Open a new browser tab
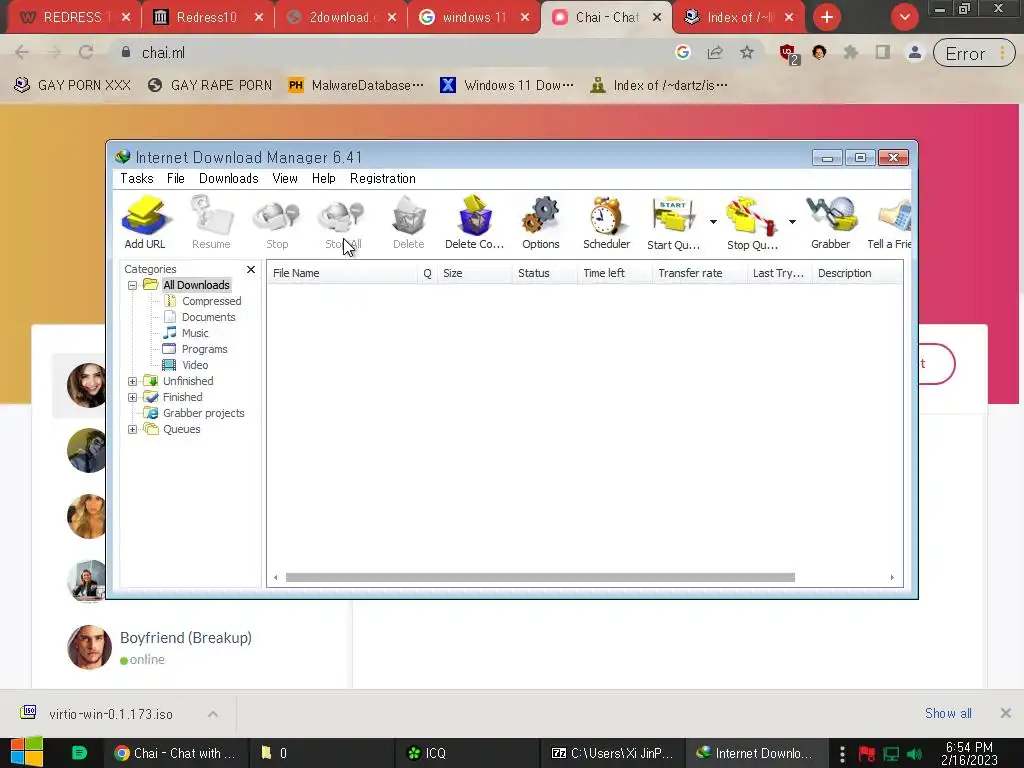 [827, 17]
